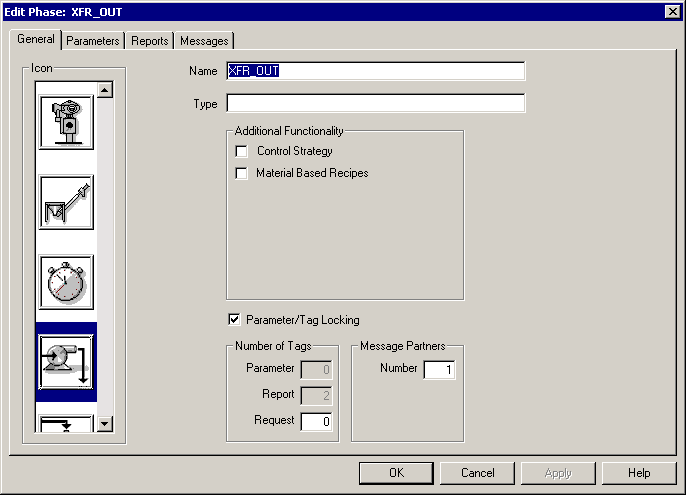Select the stopwatch timer phase icon
Image resolution: width=686 pixels, height=495 pixels.
[x=66, y=282]
